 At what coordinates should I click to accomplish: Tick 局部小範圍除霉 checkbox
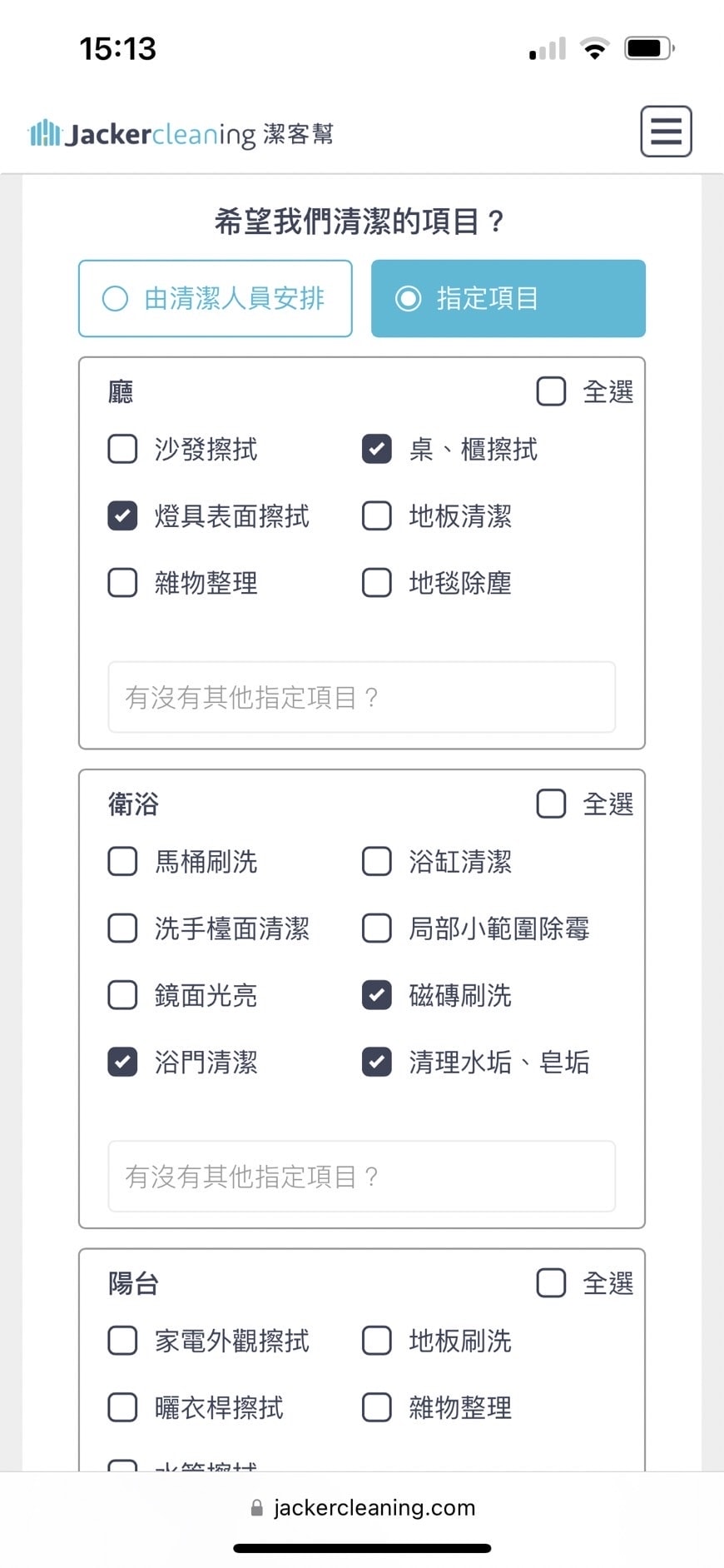point(377,928)
